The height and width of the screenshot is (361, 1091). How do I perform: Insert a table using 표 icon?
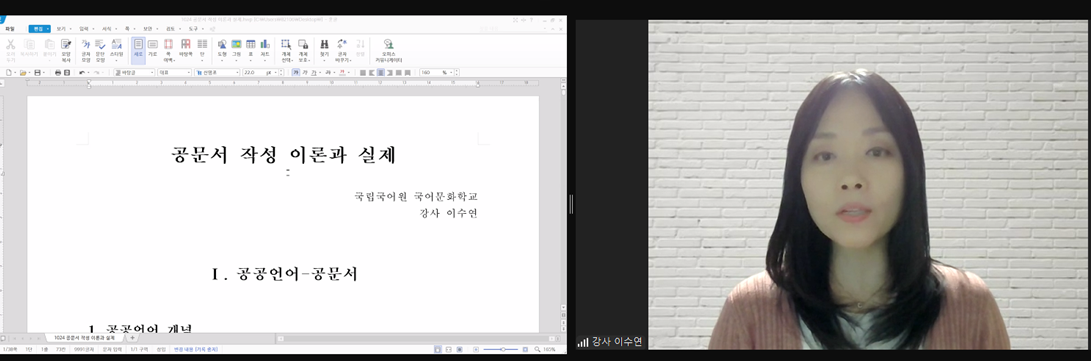pos(250,49)
